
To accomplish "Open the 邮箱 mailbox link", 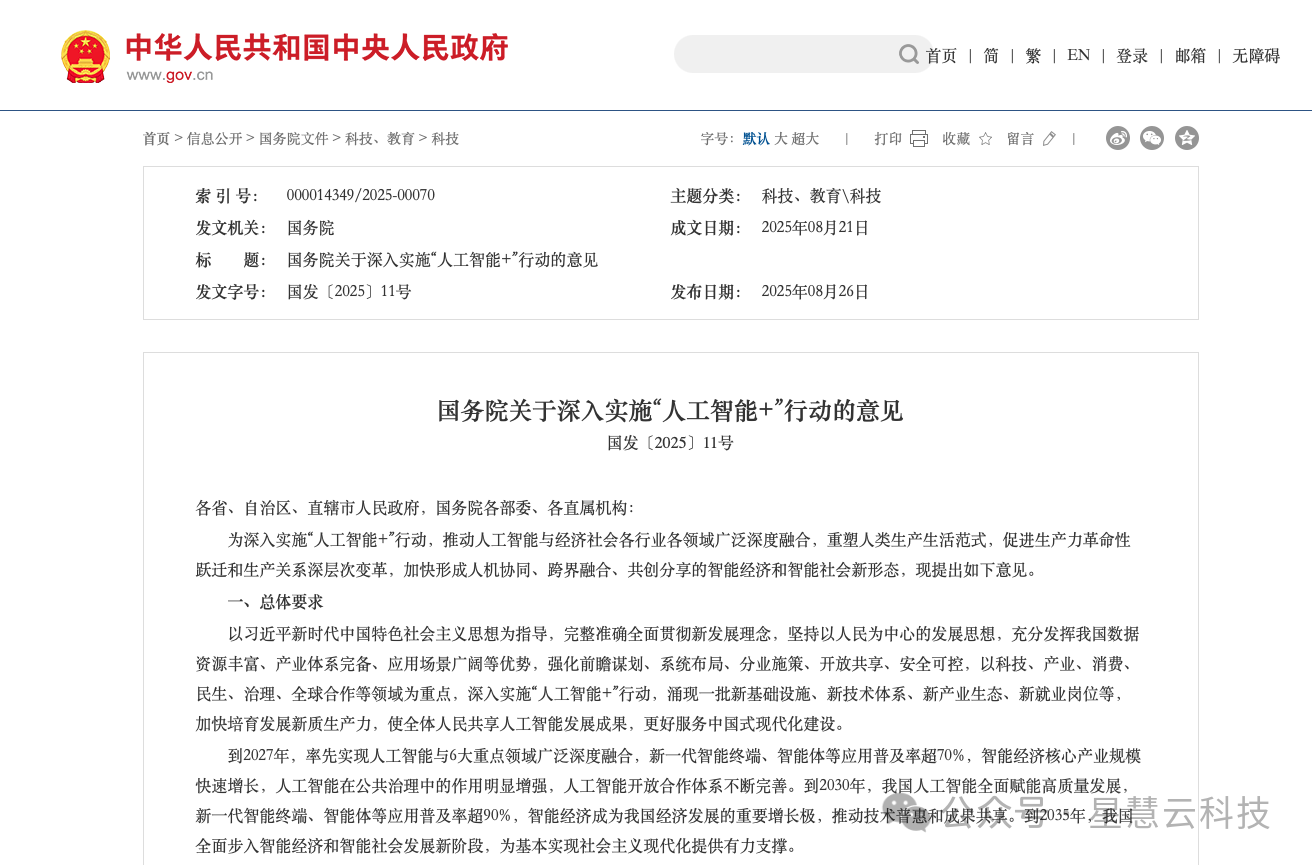I will [1191, 56].
